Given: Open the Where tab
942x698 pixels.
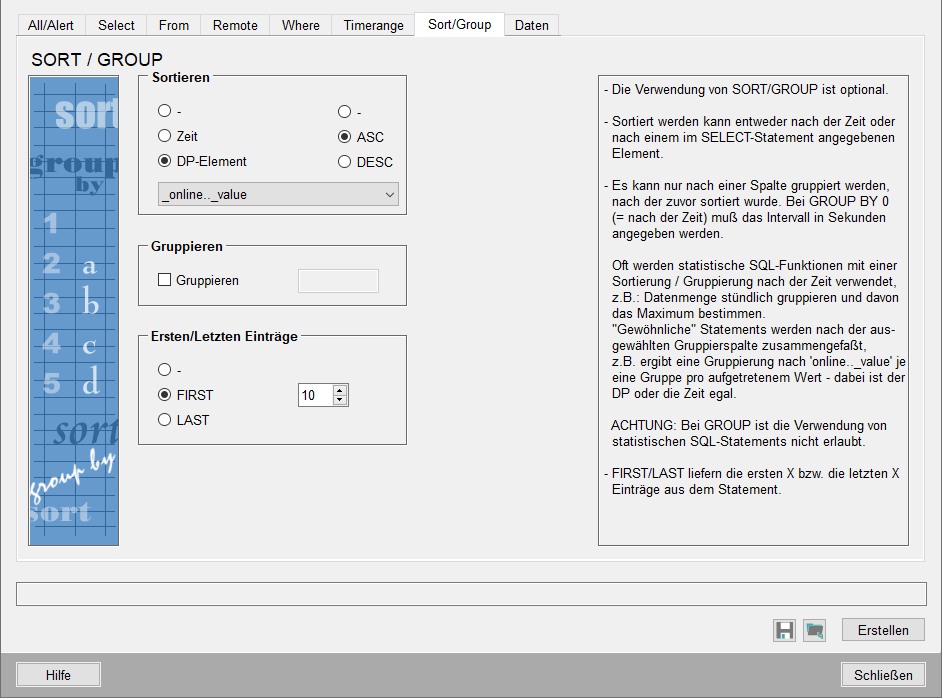Looking at the screenshot, I should click(x=301, y=25).
